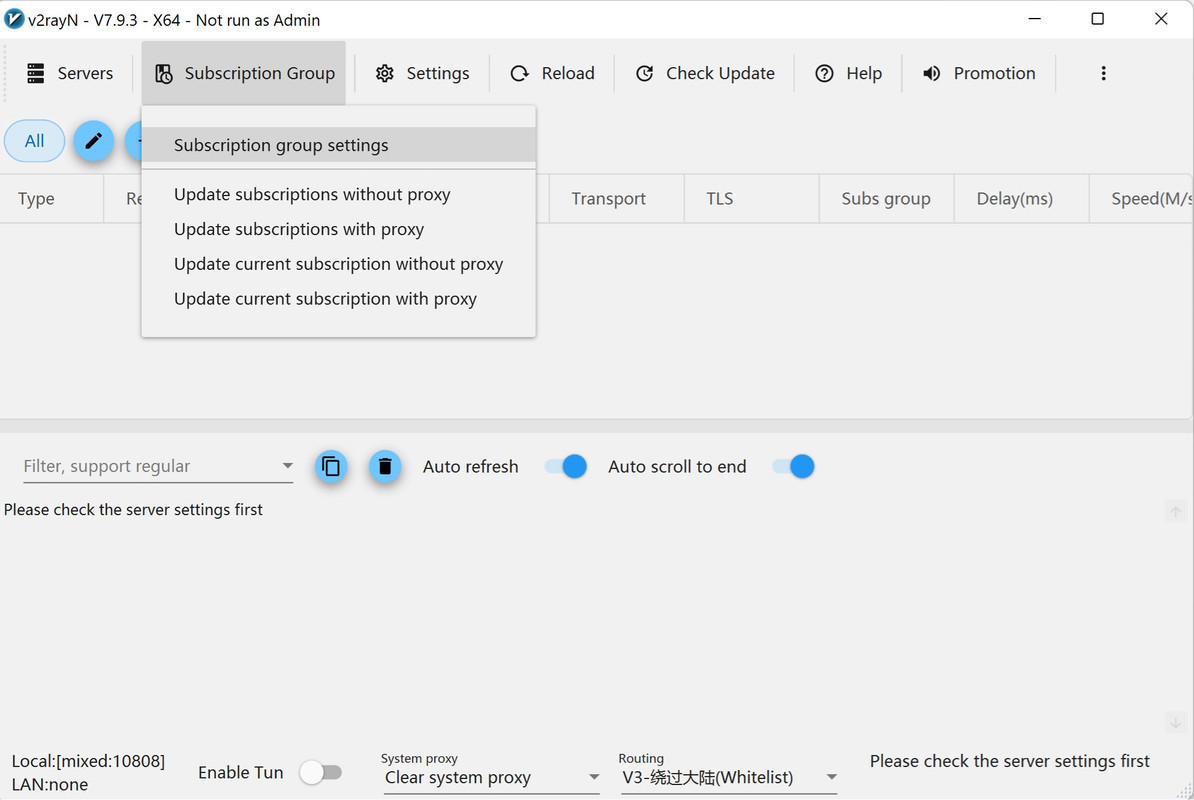1194x800 pixels.
Task: Click the scroll-to-top arrow in log
Action: 1176,512
